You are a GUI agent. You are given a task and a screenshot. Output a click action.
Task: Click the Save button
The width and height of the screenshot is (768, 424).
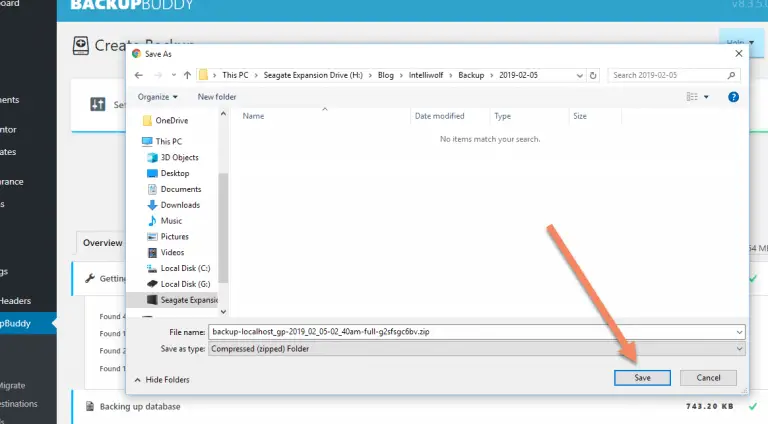click(x=642, y=377)
